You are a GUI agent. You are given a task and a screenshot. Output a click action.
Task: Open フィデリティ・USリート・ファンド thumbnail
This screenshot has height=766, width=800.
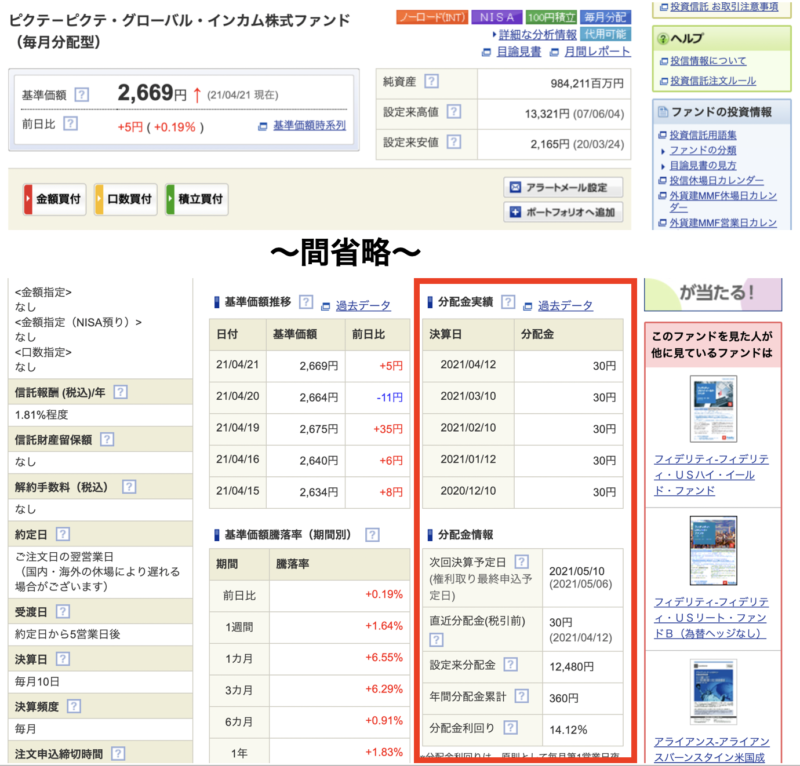coord(713,550)
